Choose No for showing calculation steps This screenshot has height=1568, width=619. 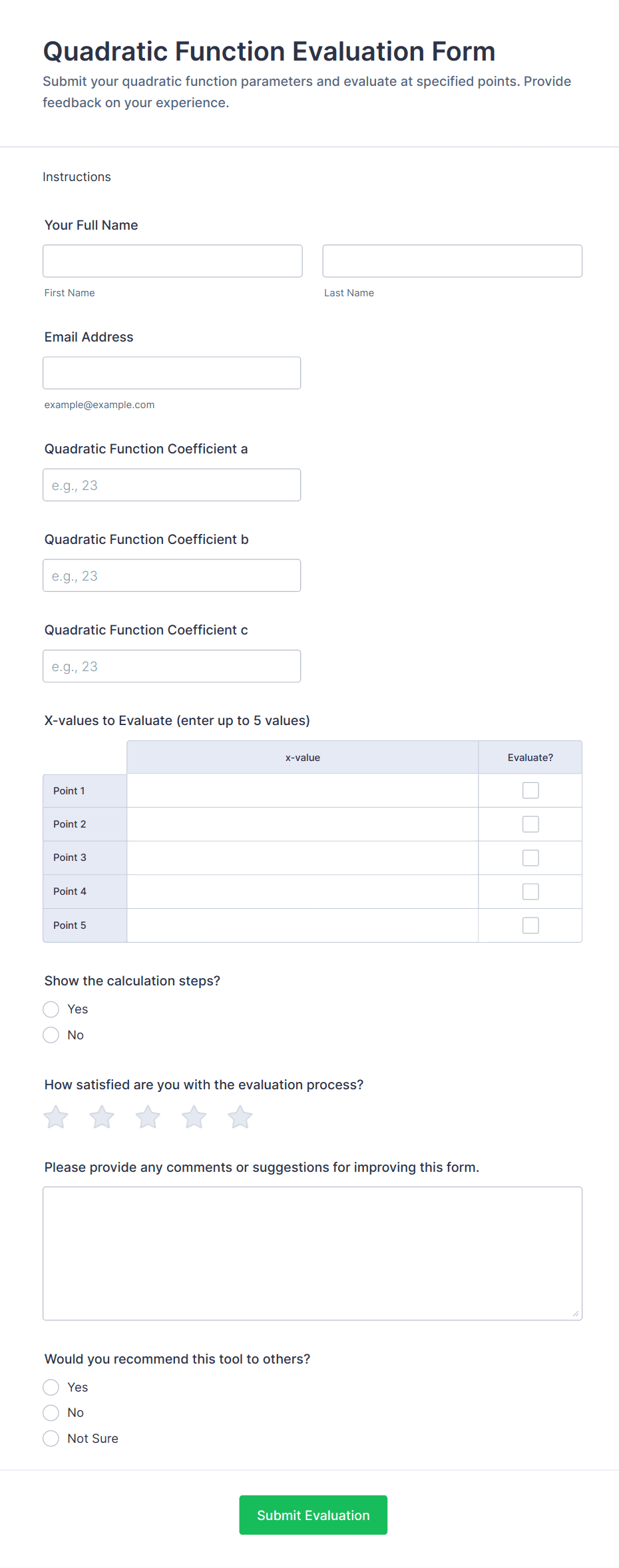point(51,1035)
